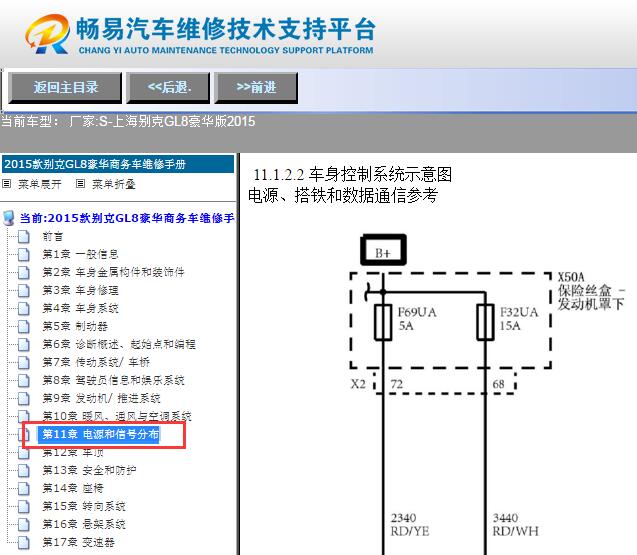Image resolution: width=637 pixels, height=555 pixels.
Task: Click document icon beside 第9章
Action: (x=24, y=398)
